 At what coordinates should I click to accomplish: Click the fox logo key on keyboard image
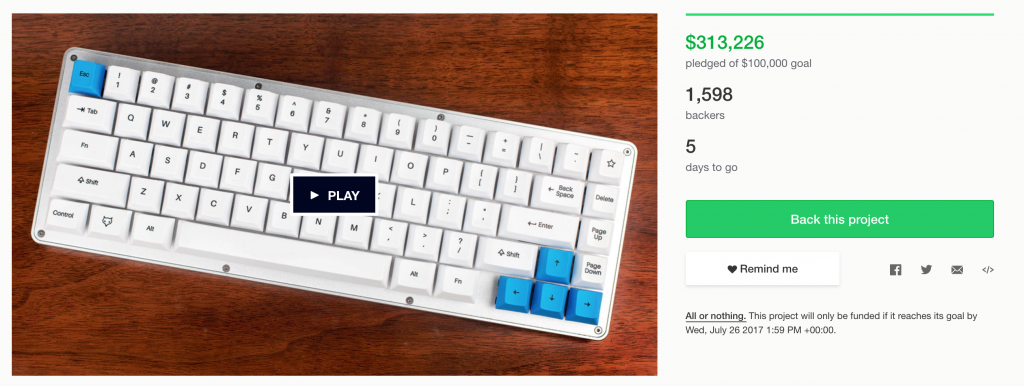(x=108, y=221)
